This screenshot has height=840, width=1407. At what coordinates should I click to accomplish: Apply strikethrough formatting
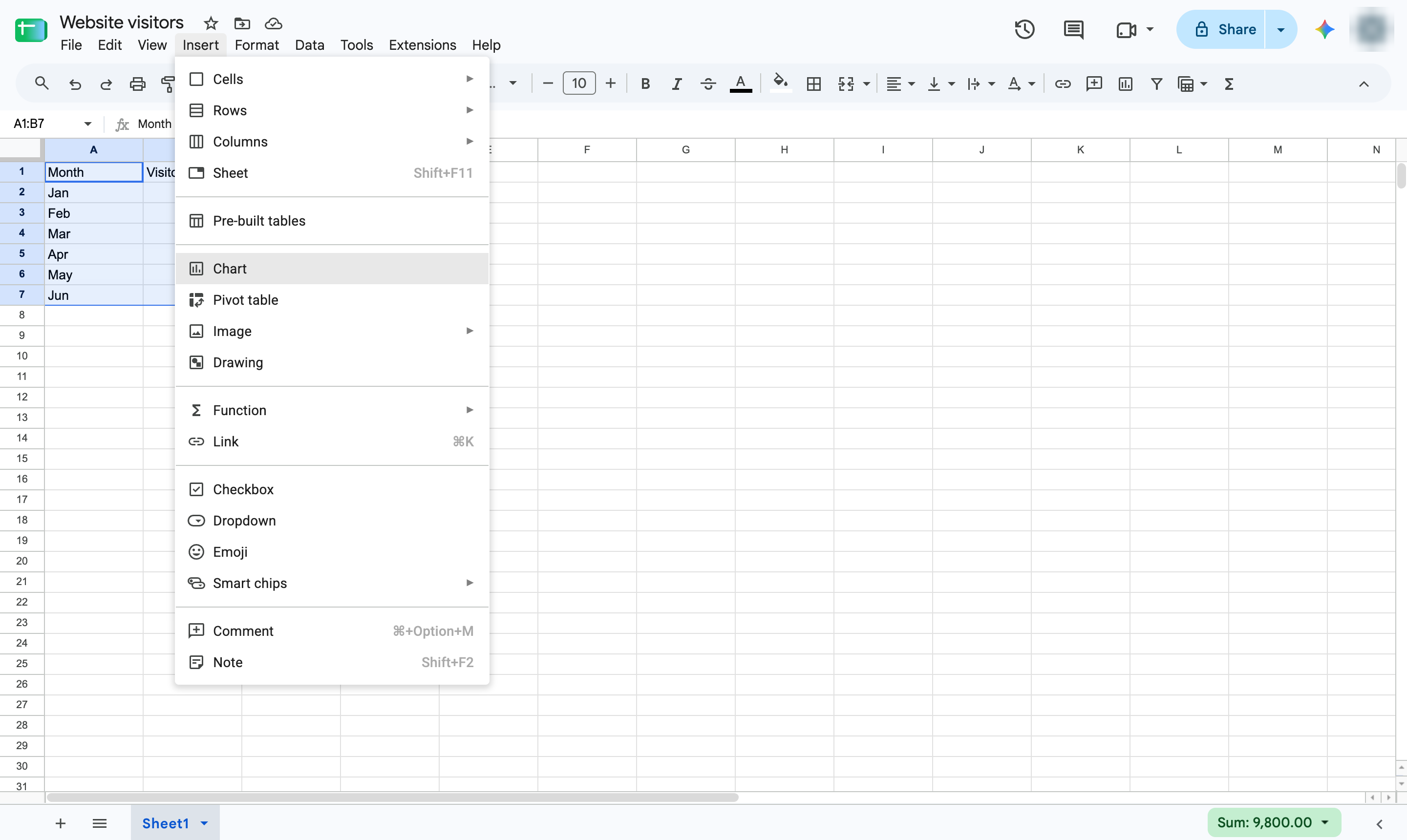pos(708,84)
